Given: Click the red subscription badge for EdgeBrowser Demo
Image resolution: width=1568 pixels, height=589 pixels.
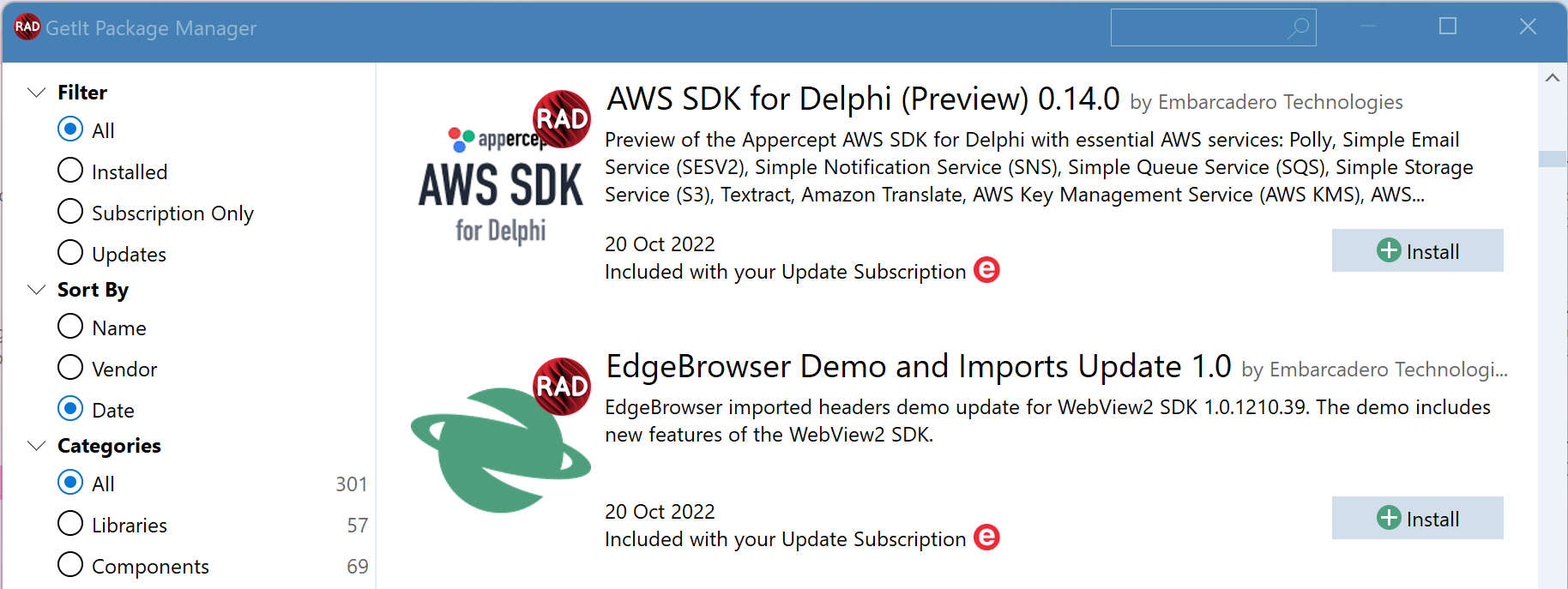Looking at the screenshot, I should (x=986, y=538).
